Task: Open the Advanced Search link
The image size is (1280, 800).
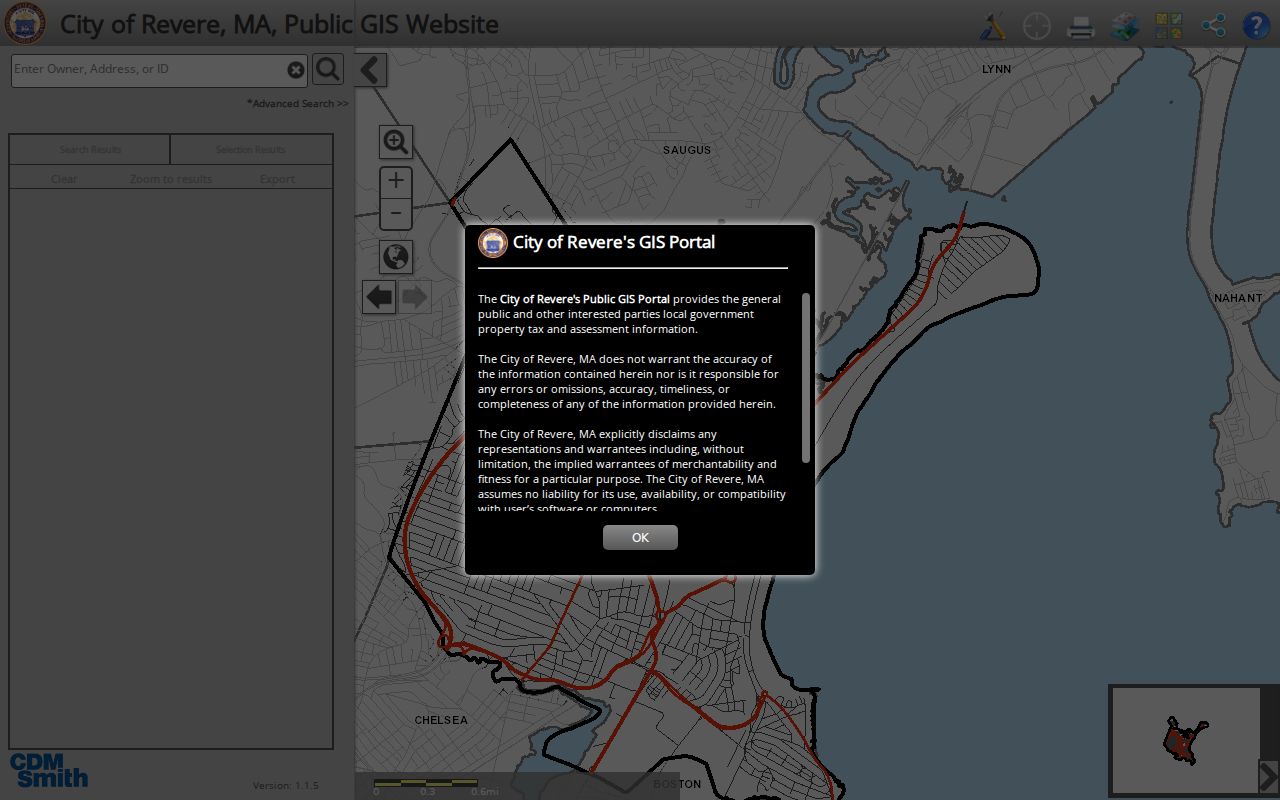Action: click(x=298, y=104)
